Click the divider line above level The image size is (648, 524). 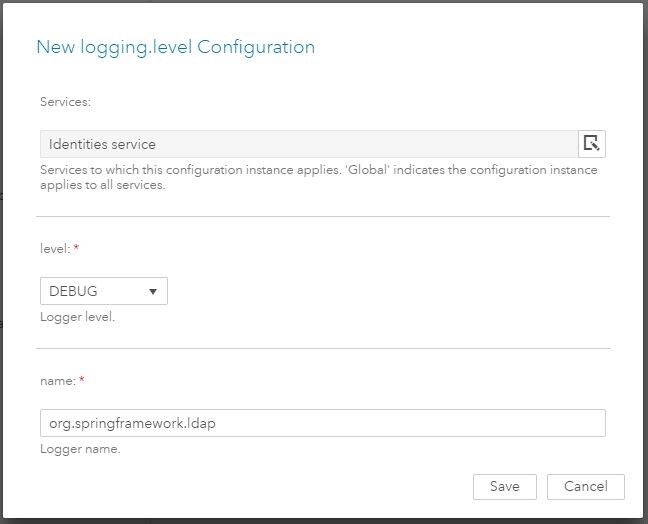click(322, 216)
